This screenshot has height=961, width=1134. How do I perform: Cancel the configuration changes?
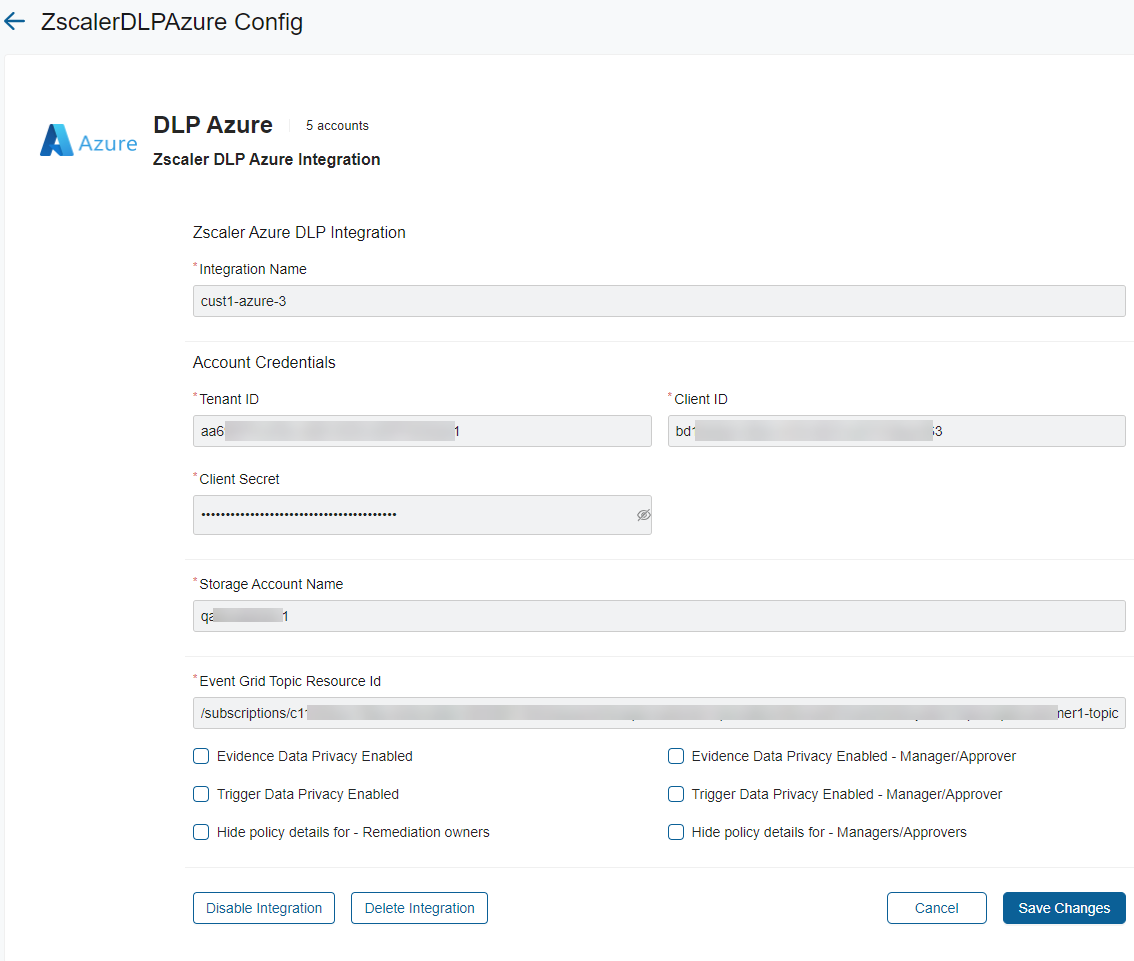click(936, 908)
